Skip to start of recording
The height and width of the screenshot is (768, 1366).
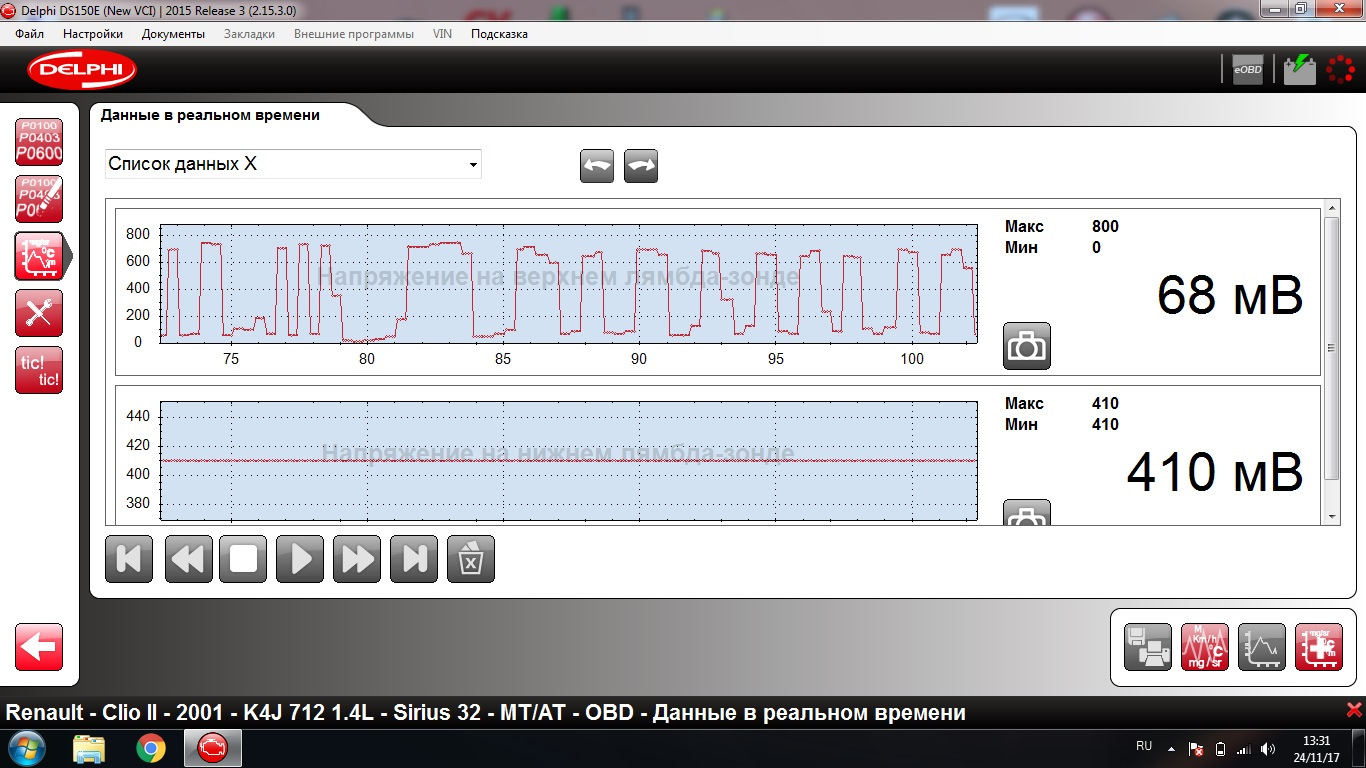point(129,558)
